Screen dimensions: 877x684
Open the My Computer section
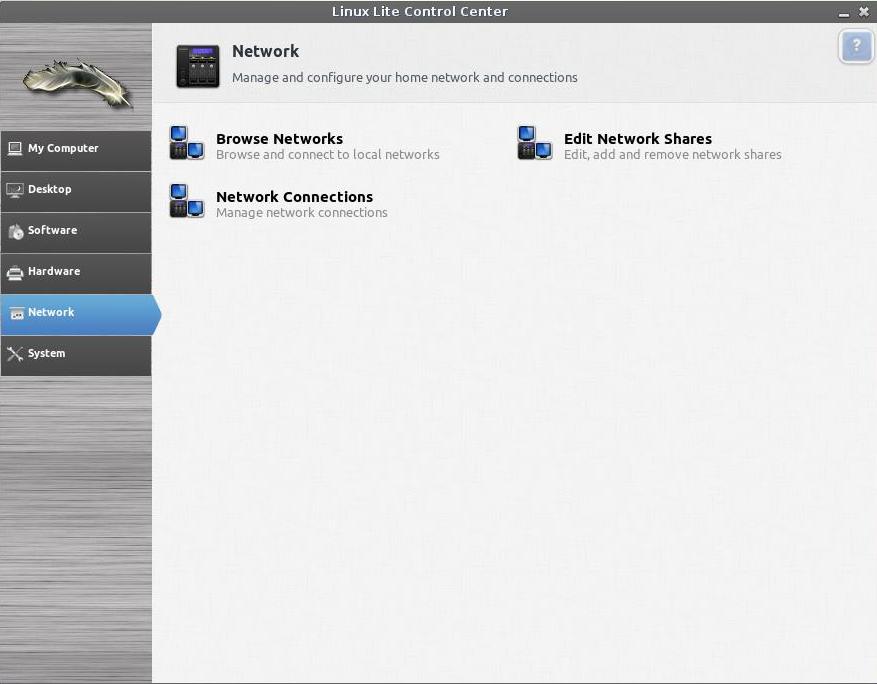point(76,151)
